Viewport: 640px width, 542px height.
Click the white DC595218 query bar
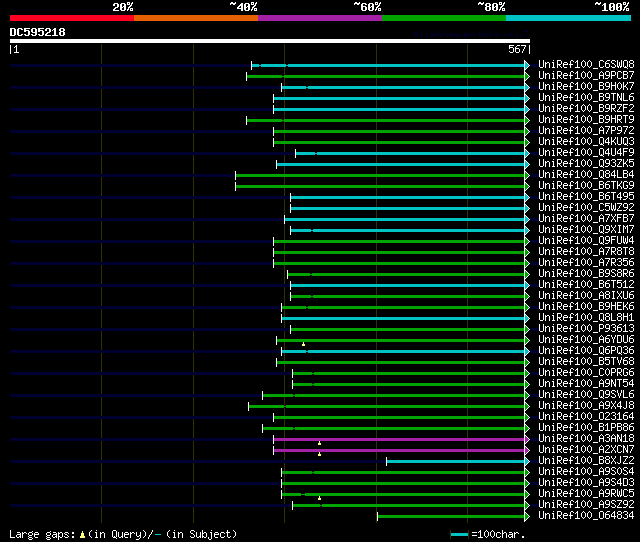(270, 41)
